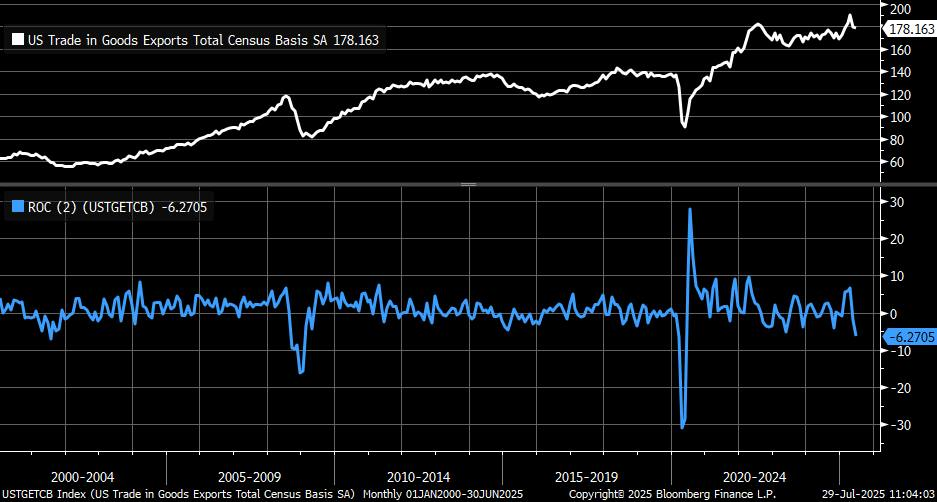Click the blue ROC series legend swatch
Image resolution: width=937 pixels, height=502 pixels.
[x=17, y=207]
